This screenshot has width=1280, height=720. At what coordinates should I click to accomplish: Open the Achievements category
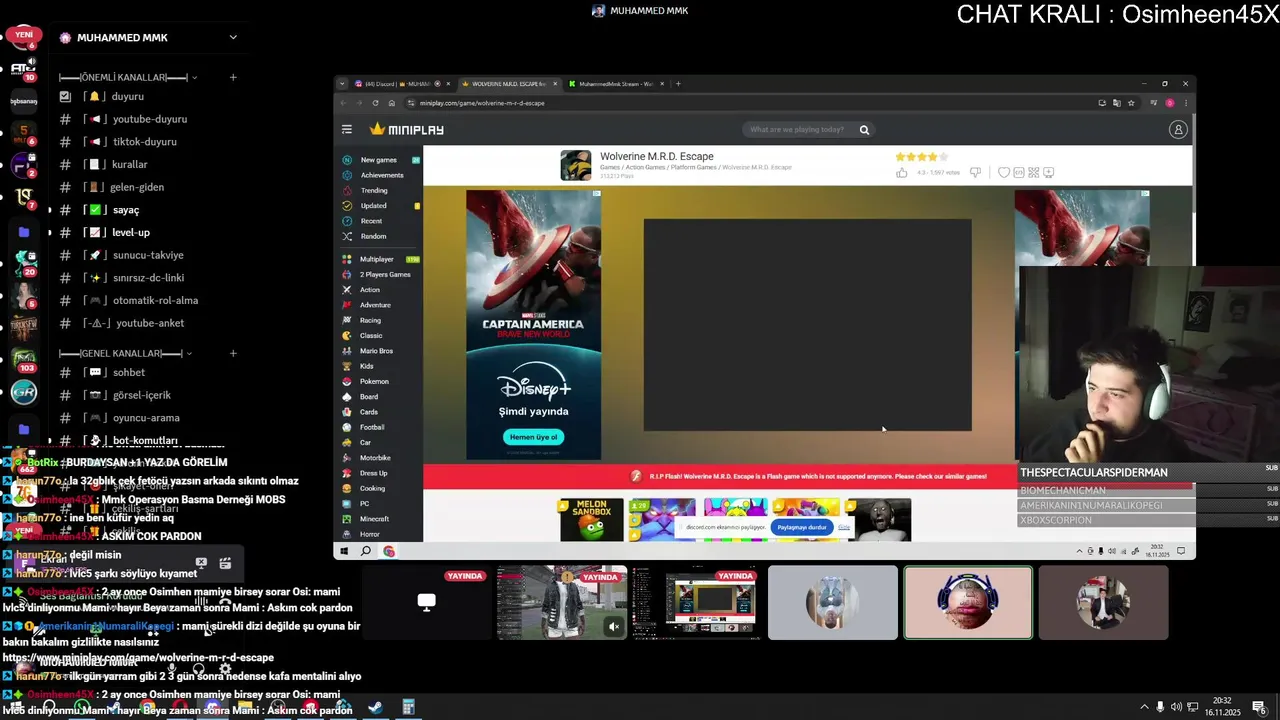[x=382, y=175]
